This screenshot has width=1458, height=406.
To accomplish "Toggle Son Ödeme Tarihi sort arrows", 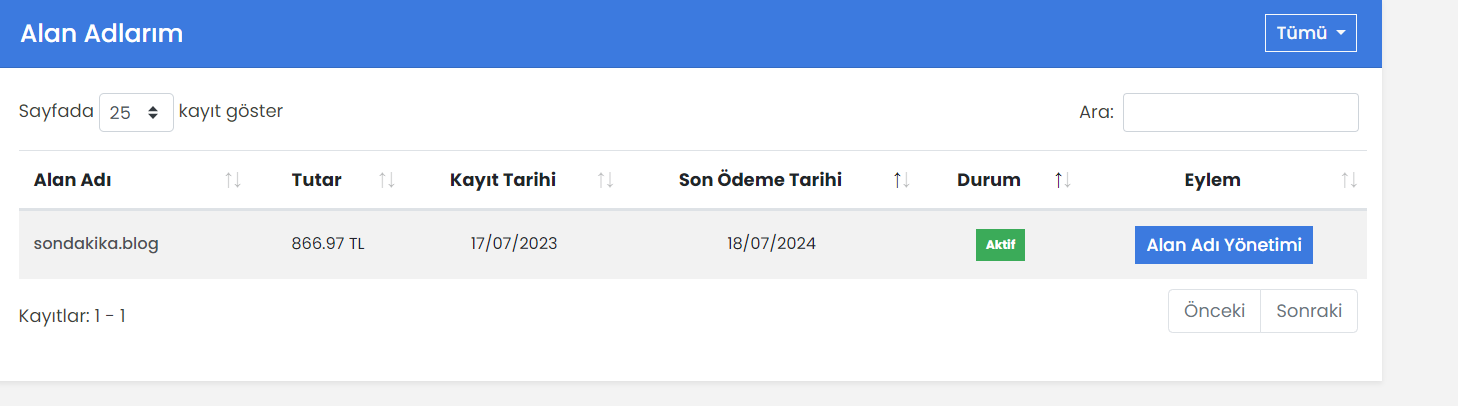I will pos(902,180).
